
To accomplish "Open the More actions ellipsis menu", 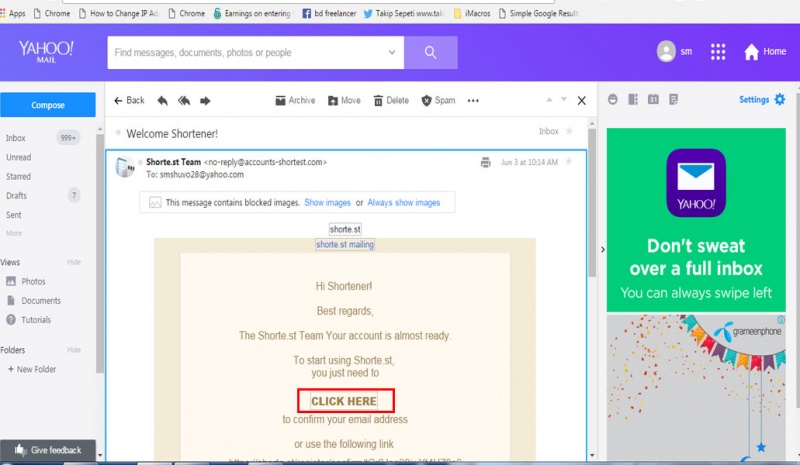I will [473, 101].
